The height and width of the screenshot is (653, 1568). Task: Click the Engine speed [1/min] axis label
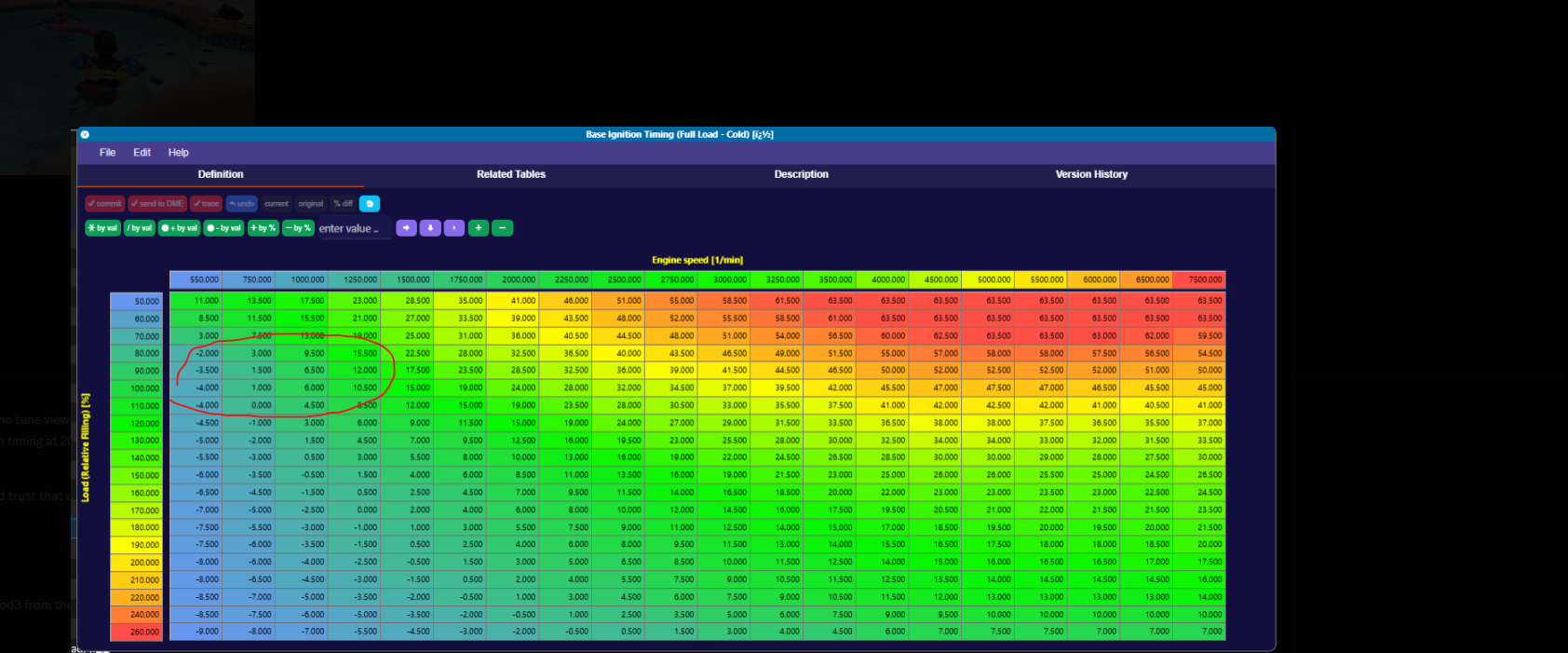[x=697, y=260]
